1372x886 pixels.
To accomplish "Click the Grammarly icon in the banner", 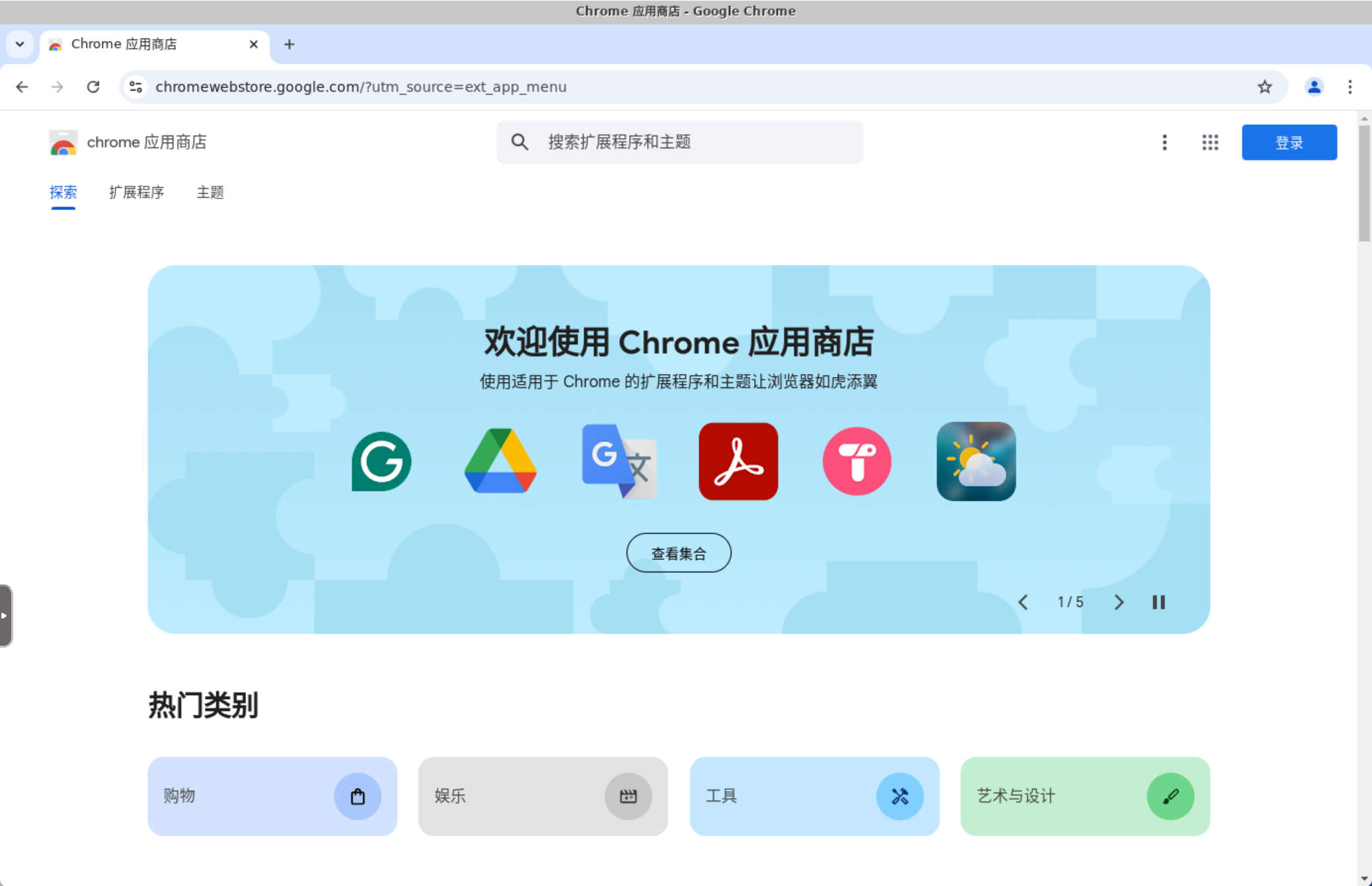I will click(x=381, y=461).
